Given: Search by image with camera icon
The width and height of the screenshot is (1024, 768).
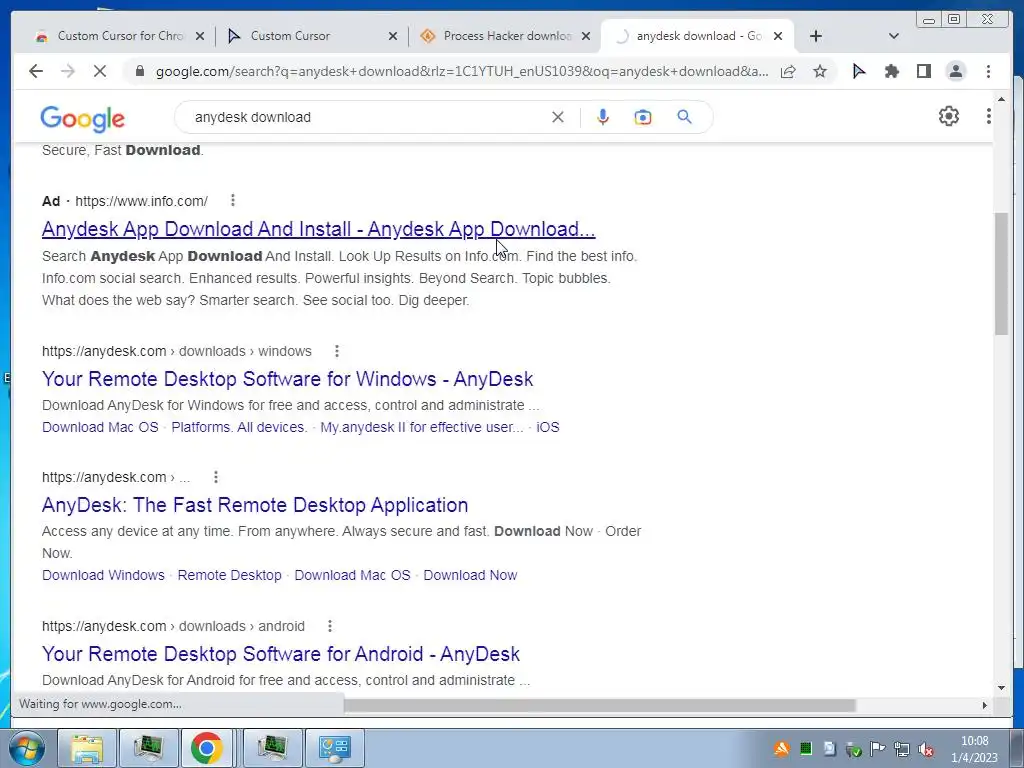Looking at the screenshot, I should 643,117.
